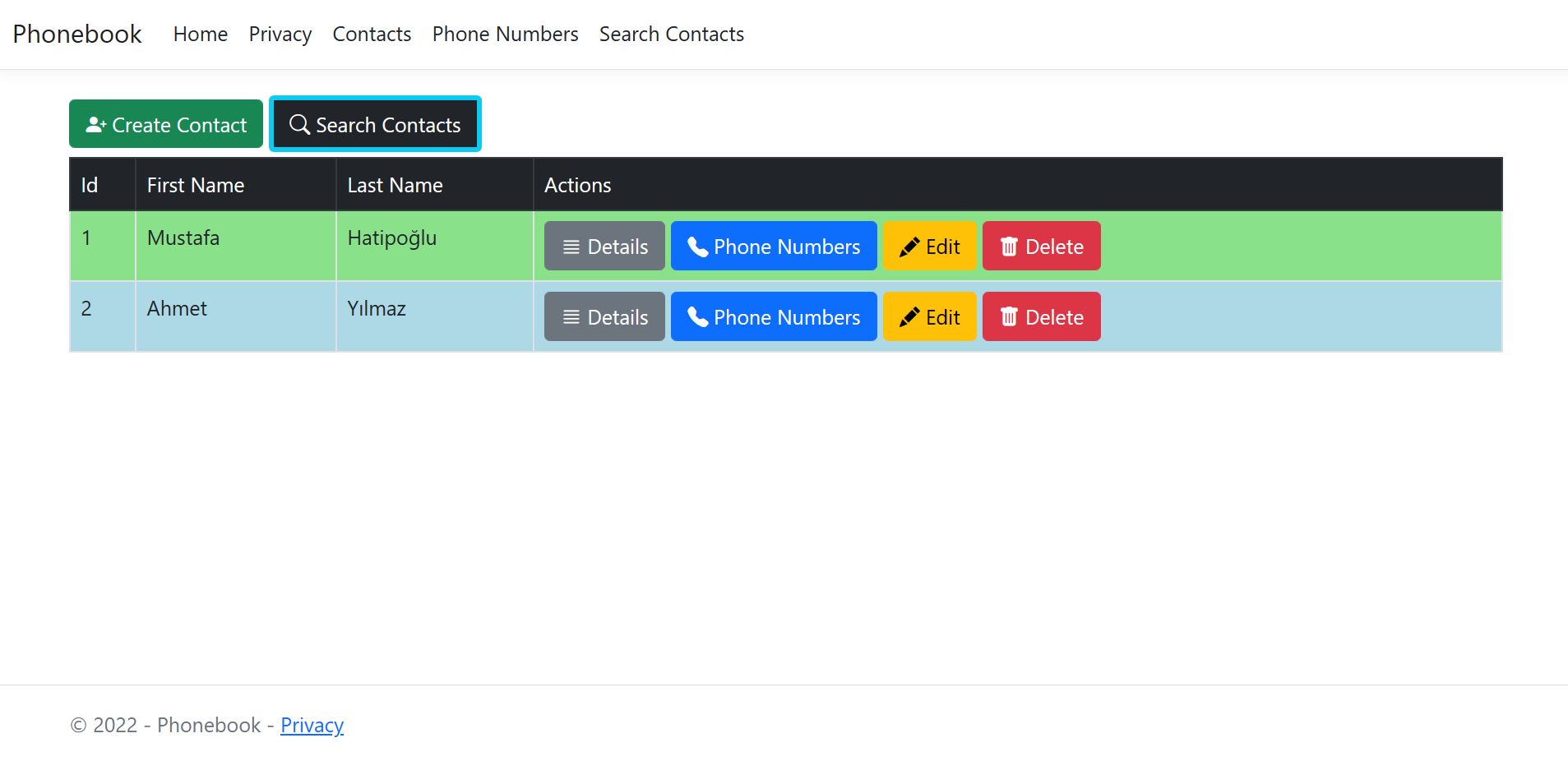Viewport: 1568px width, 761px height.
Task: Edit the Mustafa contact
Action: coord(930,246)
